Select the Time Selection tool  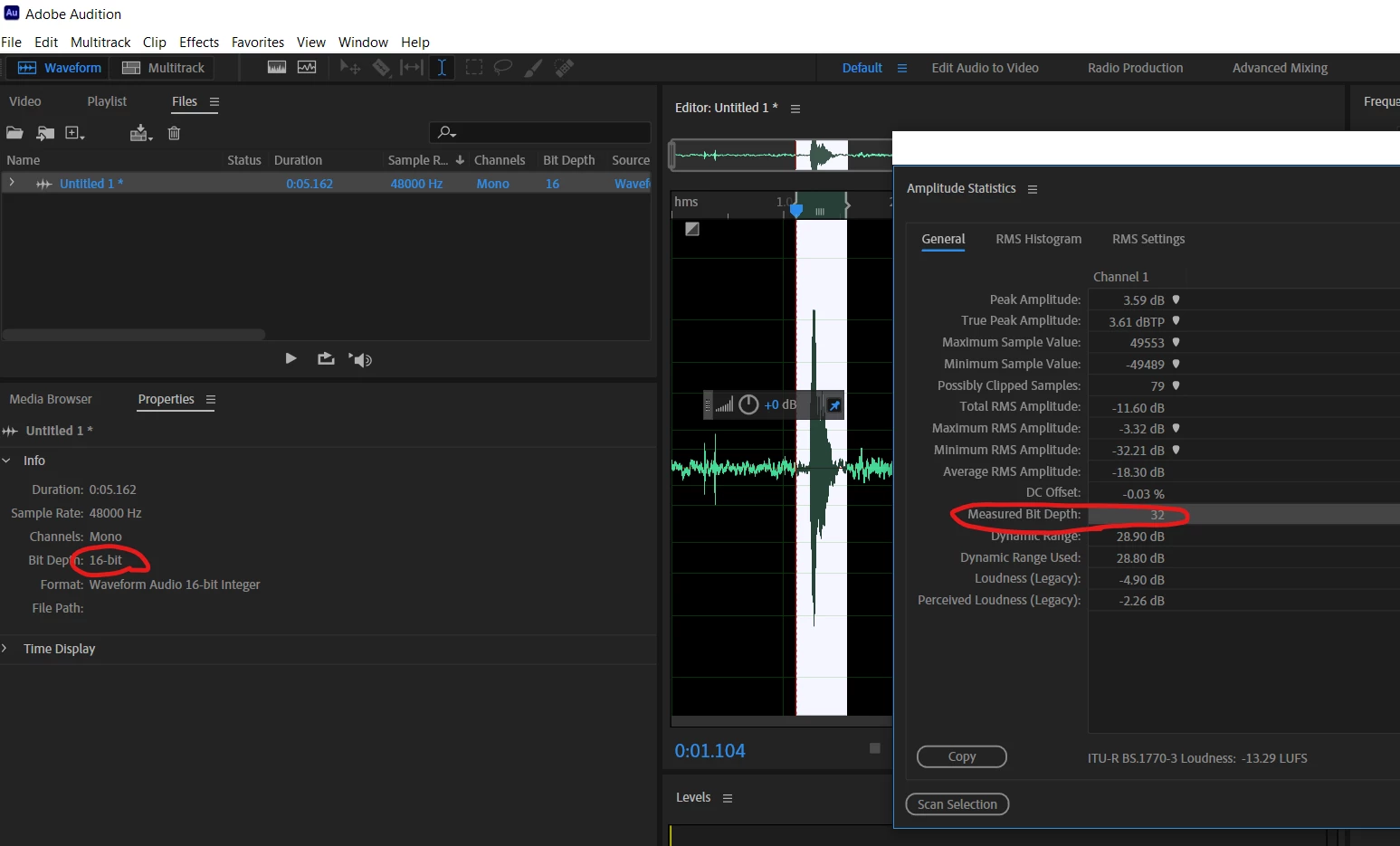click(442, 68)
